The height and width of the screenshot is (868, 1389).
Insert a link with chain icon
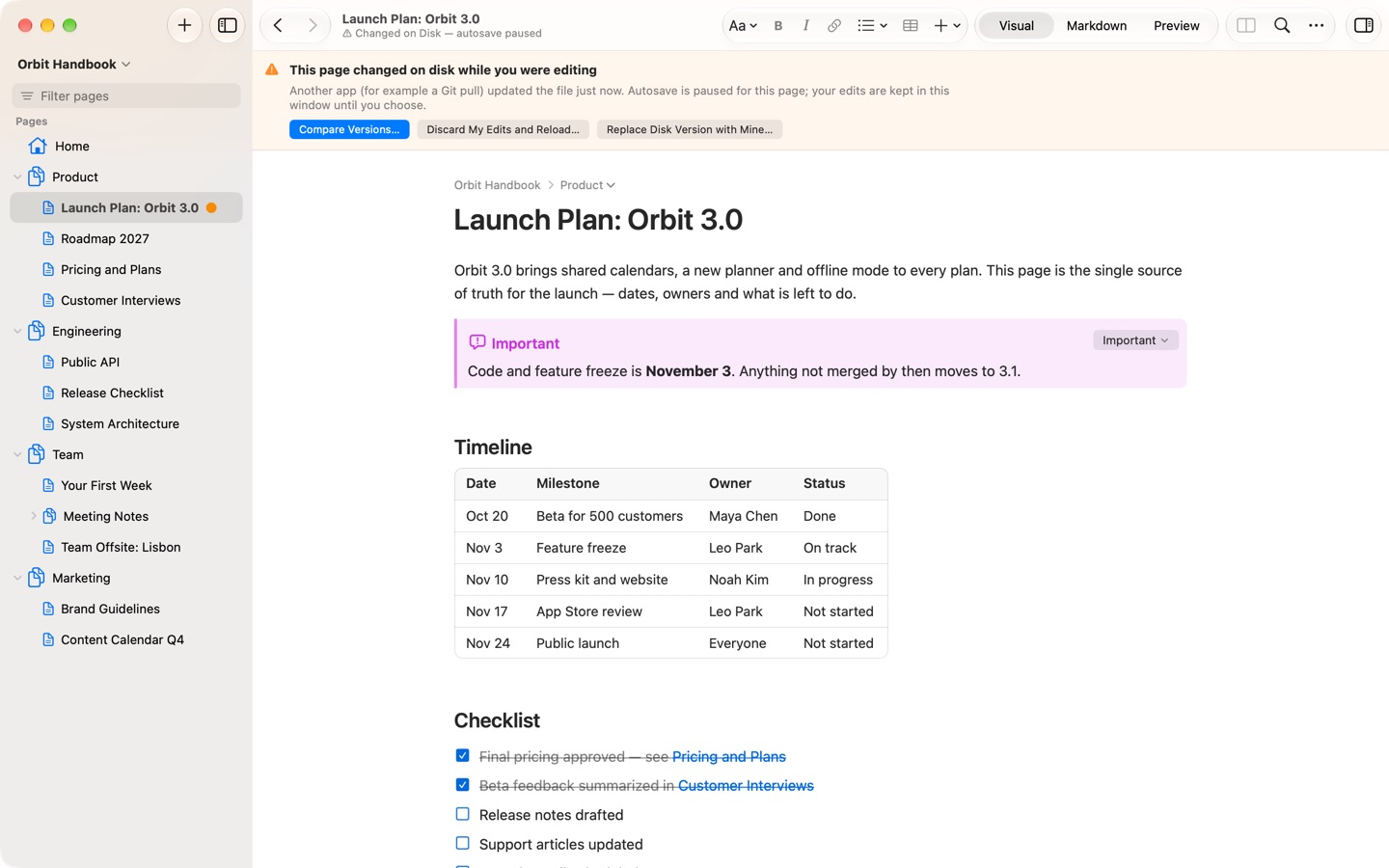pyautogui.click(x=833, y=26)
